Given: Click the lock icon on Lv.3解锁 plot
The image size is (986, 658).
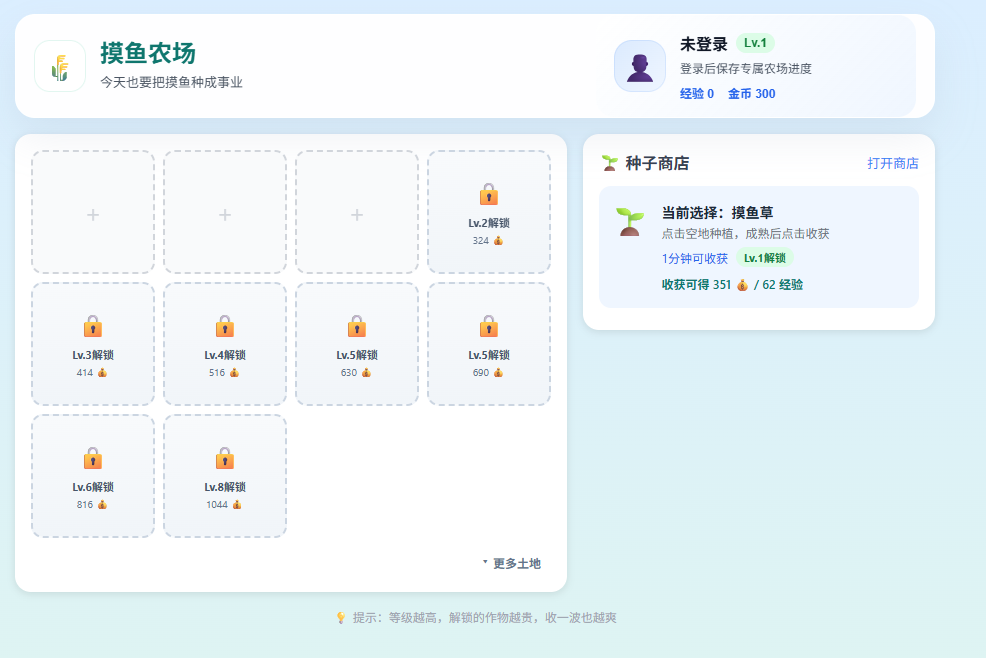Looking at the screenshot, I should (x=92, y=326).
